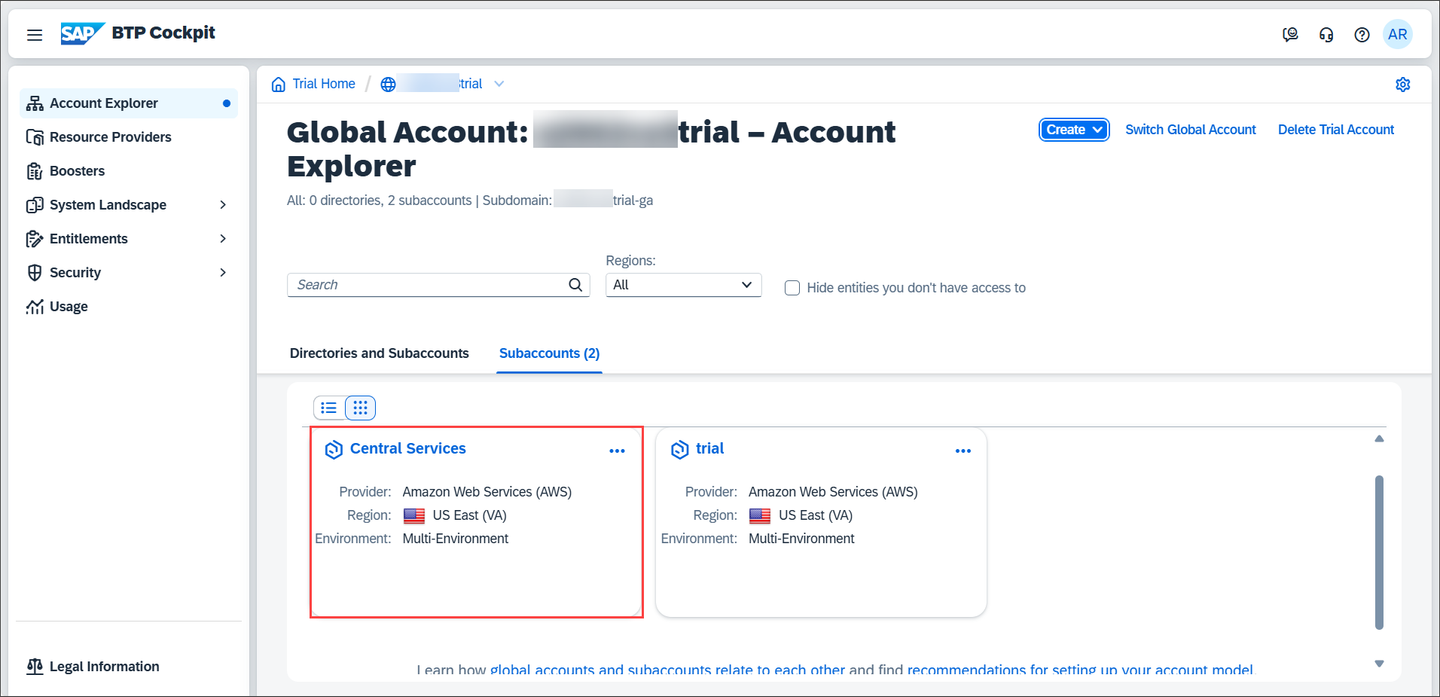Screen dimensions: 1440x697
Task: Click 'Multi-Environment' in Central Services card
Action: [x=455, y=539]
